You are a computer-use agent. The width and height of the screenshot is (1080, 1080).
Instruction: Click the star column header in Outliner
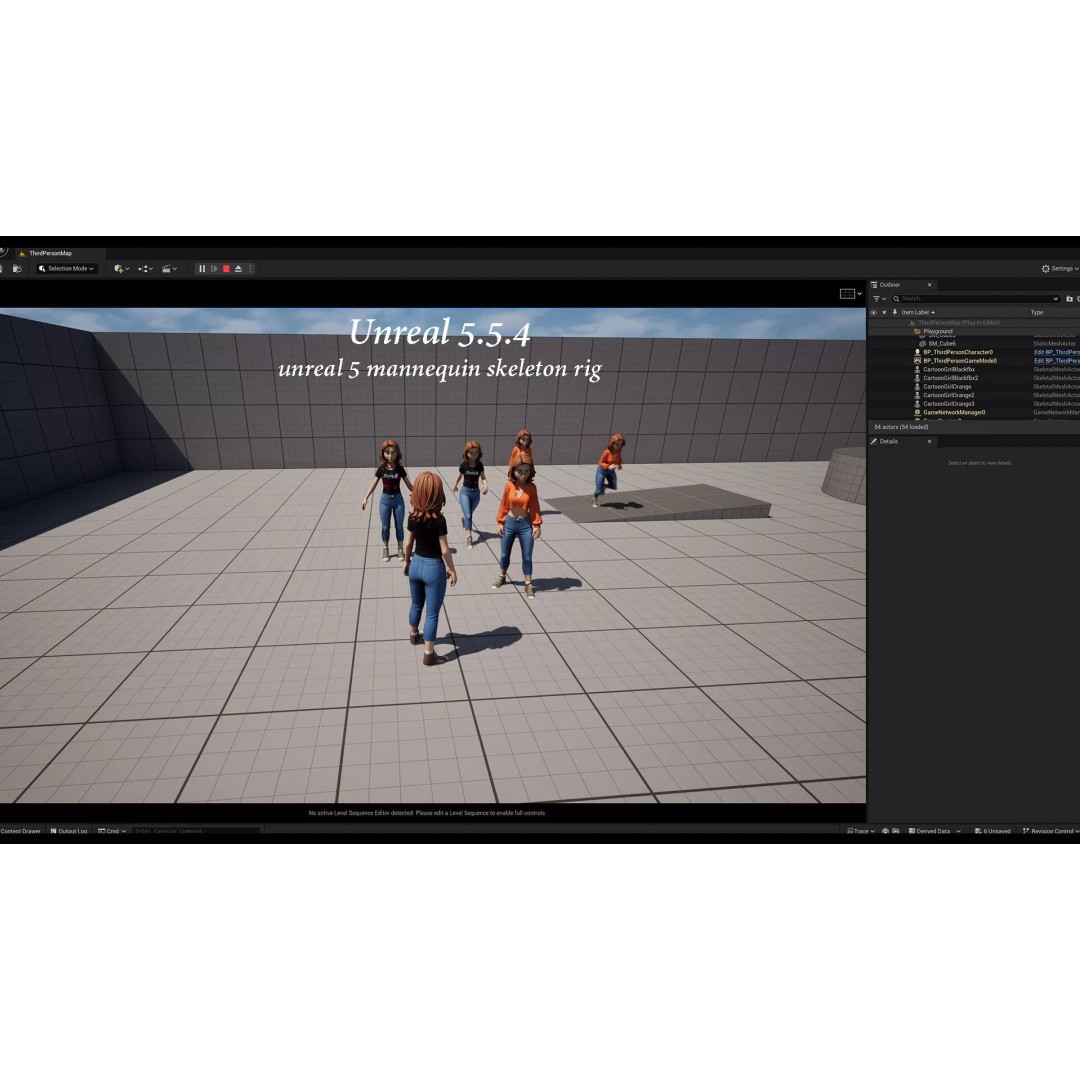click(x=884, y=313)
